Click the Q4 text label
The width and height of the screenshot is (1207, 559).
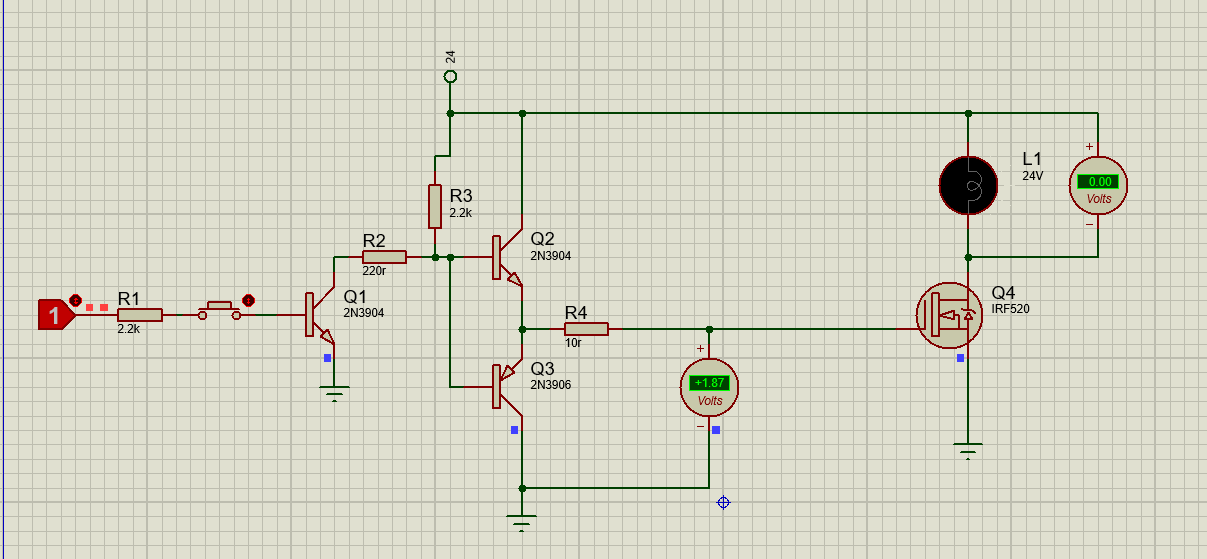(1003, 293)
